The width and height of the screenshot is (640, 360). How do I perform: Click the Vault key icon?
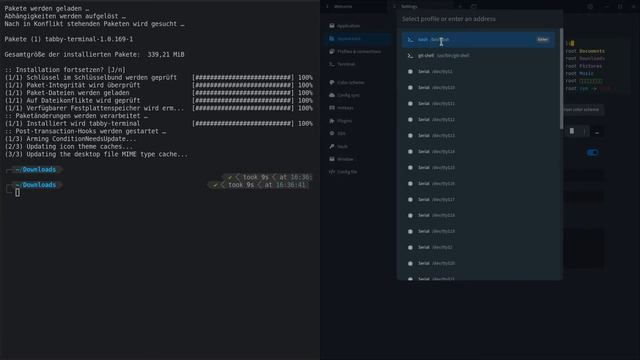[x=332, y=146]
